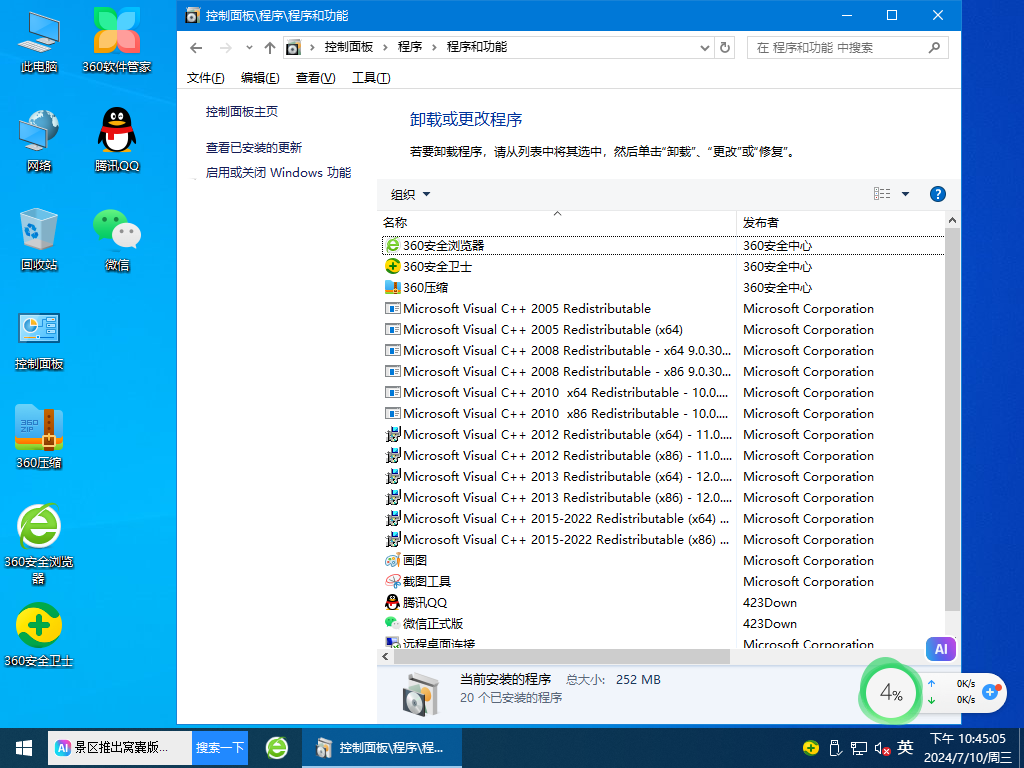
Task: Open the 工具(T) menu
Action: (371, 78)
